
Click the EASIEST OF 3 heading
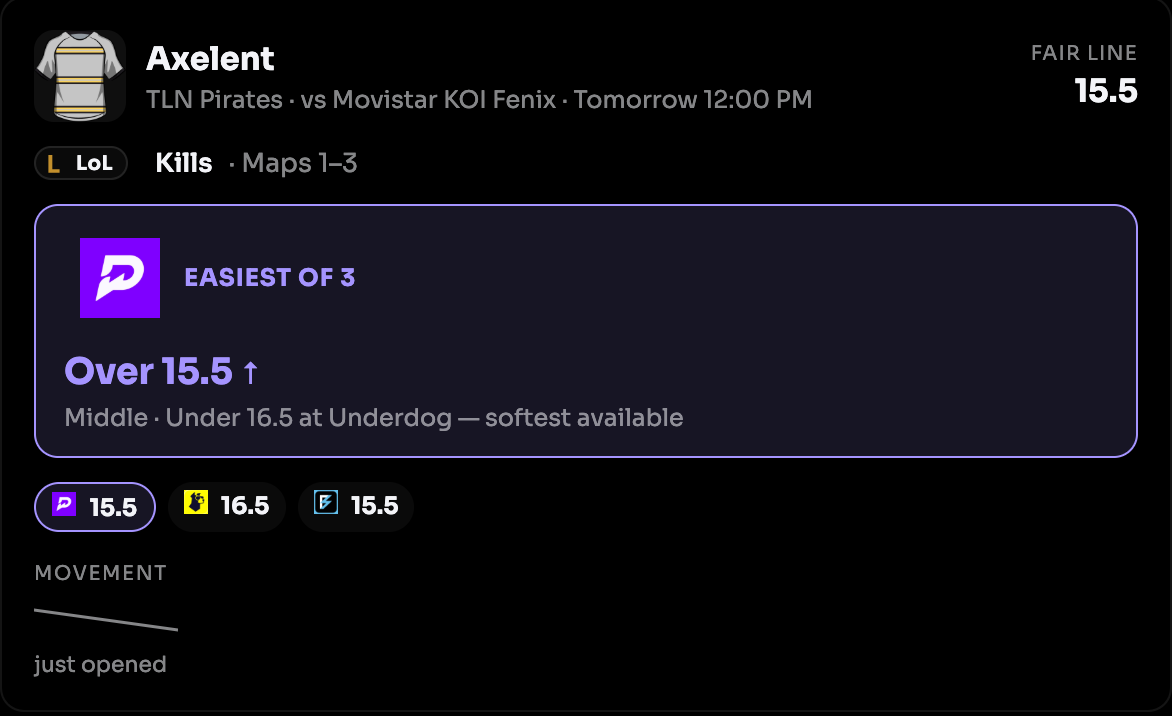point(270,277)
